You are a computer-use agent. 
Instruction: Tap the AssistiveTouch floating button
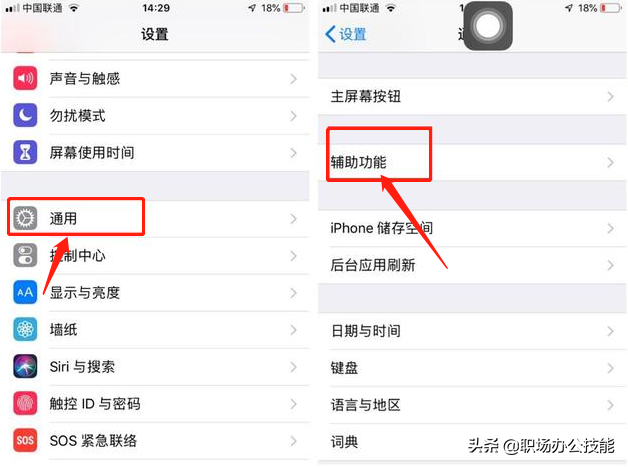(x=488, y=26)
